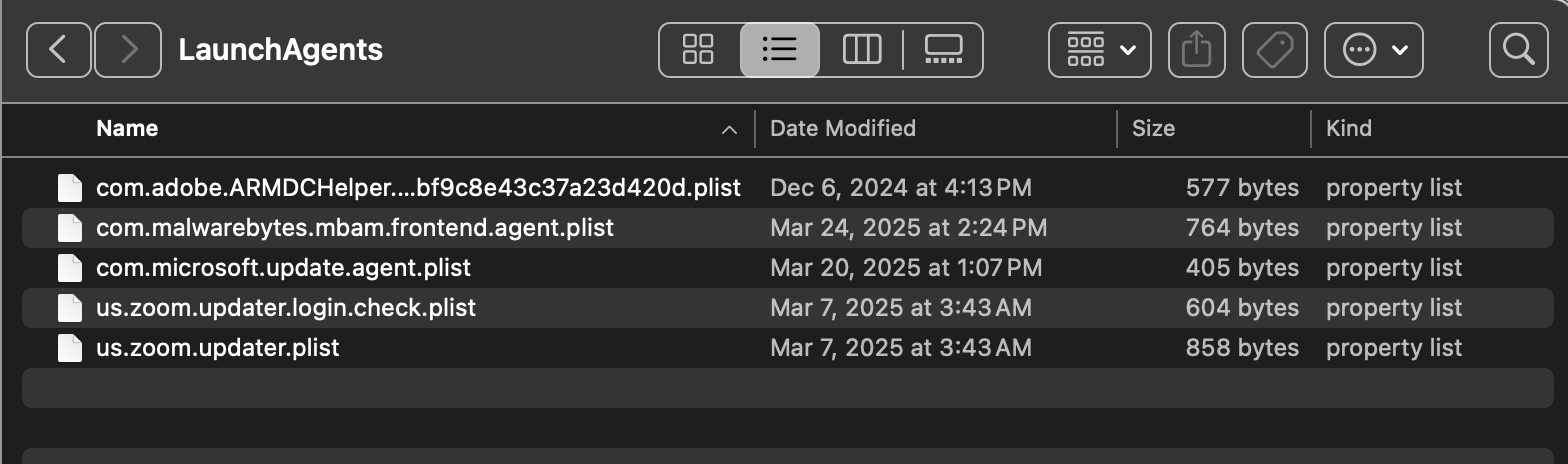Switch to icon grid view

pyautogui.click(x=698, y=50)
